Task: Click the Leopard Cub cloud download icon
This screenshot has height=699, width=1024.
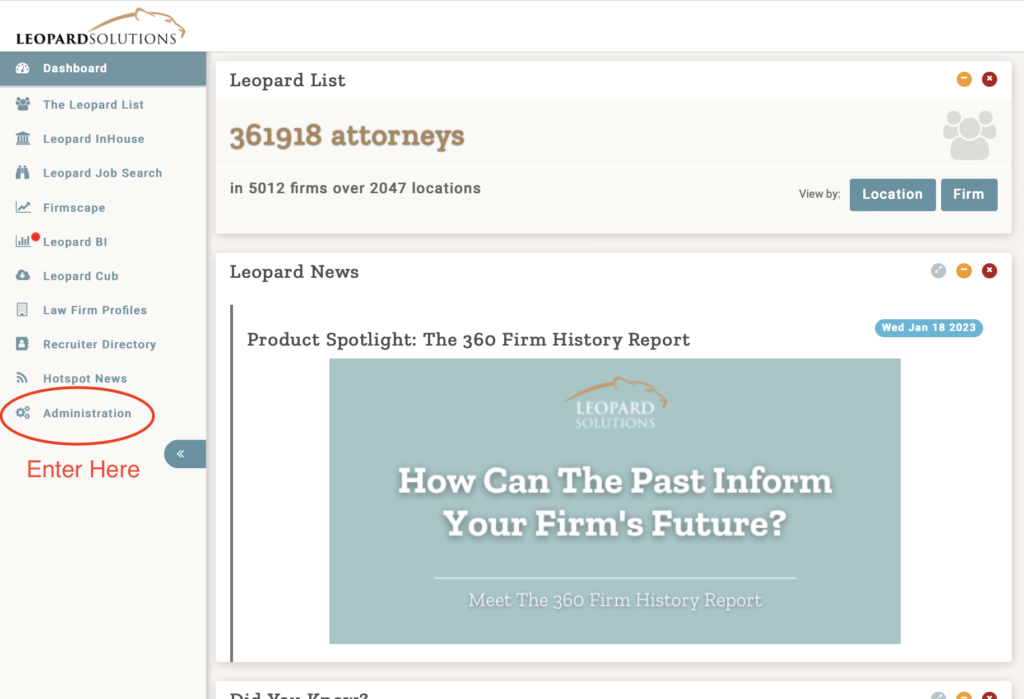Action: (23, 276)
